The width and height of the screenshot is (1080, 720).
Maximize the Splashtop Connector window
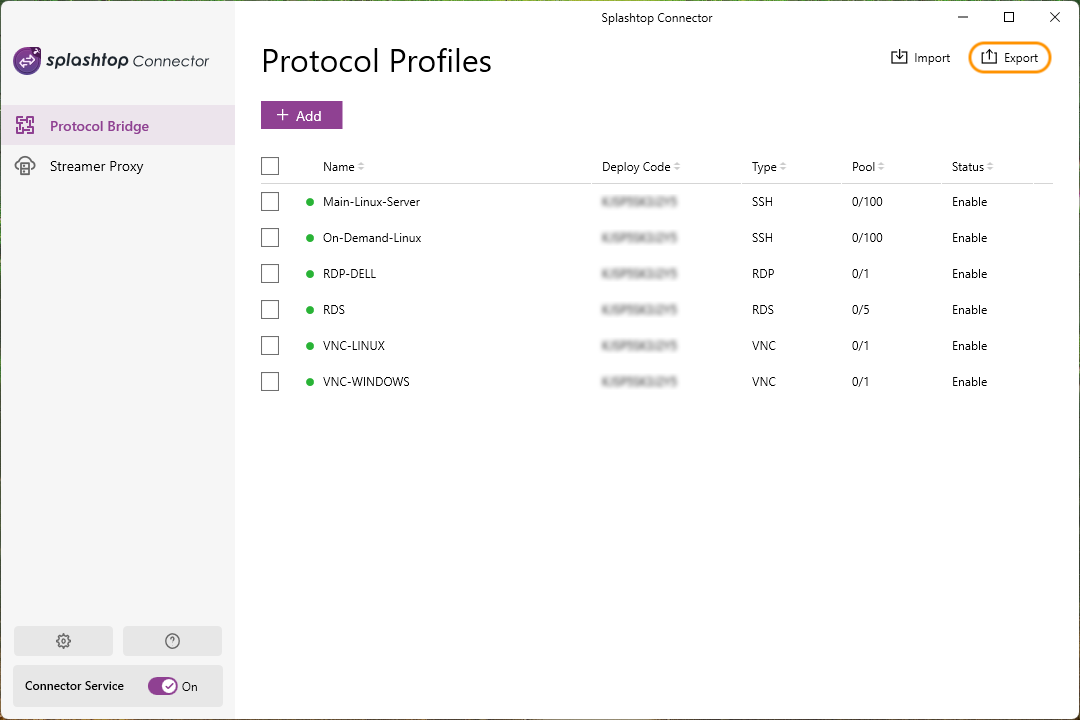click(1008, 17)
